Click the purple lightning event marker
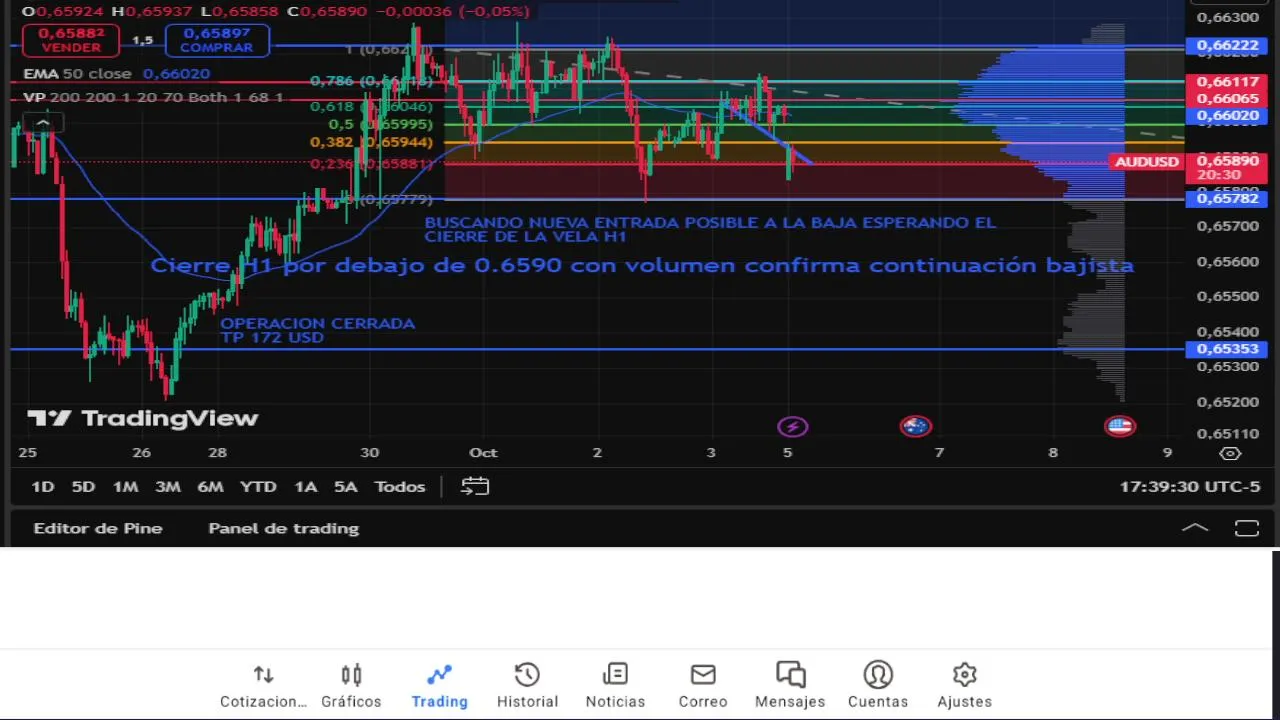The width and height of the screenshot is (1280, 720). (792, 427)
